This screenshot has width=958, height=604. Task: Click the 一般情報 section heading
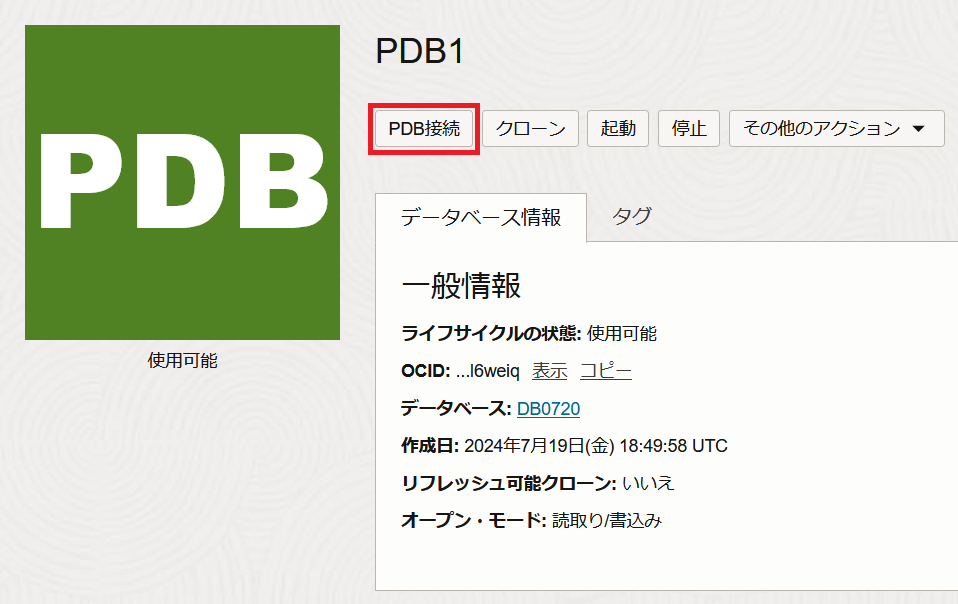(461, 286)
